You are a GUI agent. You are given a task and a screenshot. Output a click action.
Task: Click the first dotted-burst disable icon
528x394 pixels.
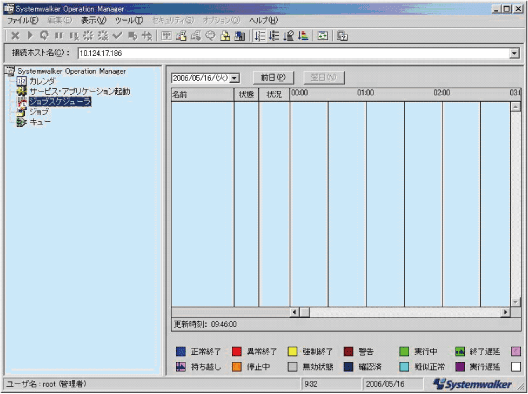(88, 36)
